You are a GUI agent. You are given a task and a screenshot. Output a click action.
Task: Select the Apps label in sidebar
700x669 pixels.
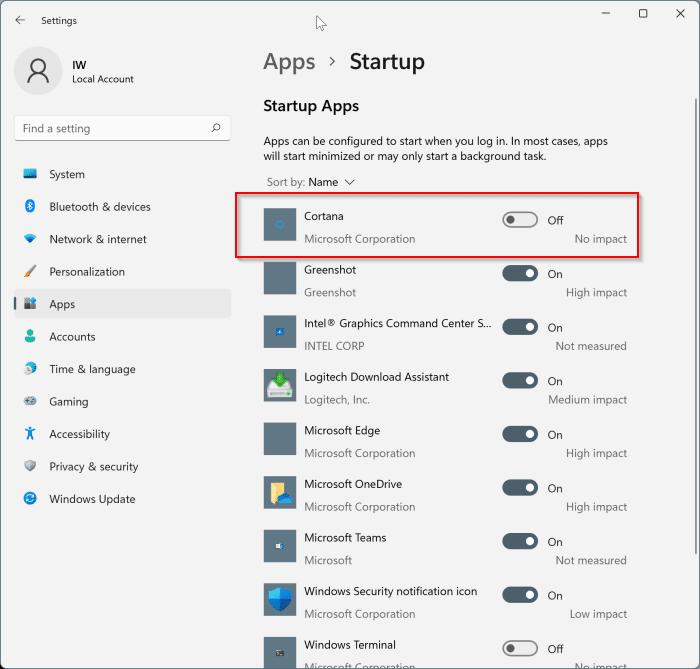(62, 304)
